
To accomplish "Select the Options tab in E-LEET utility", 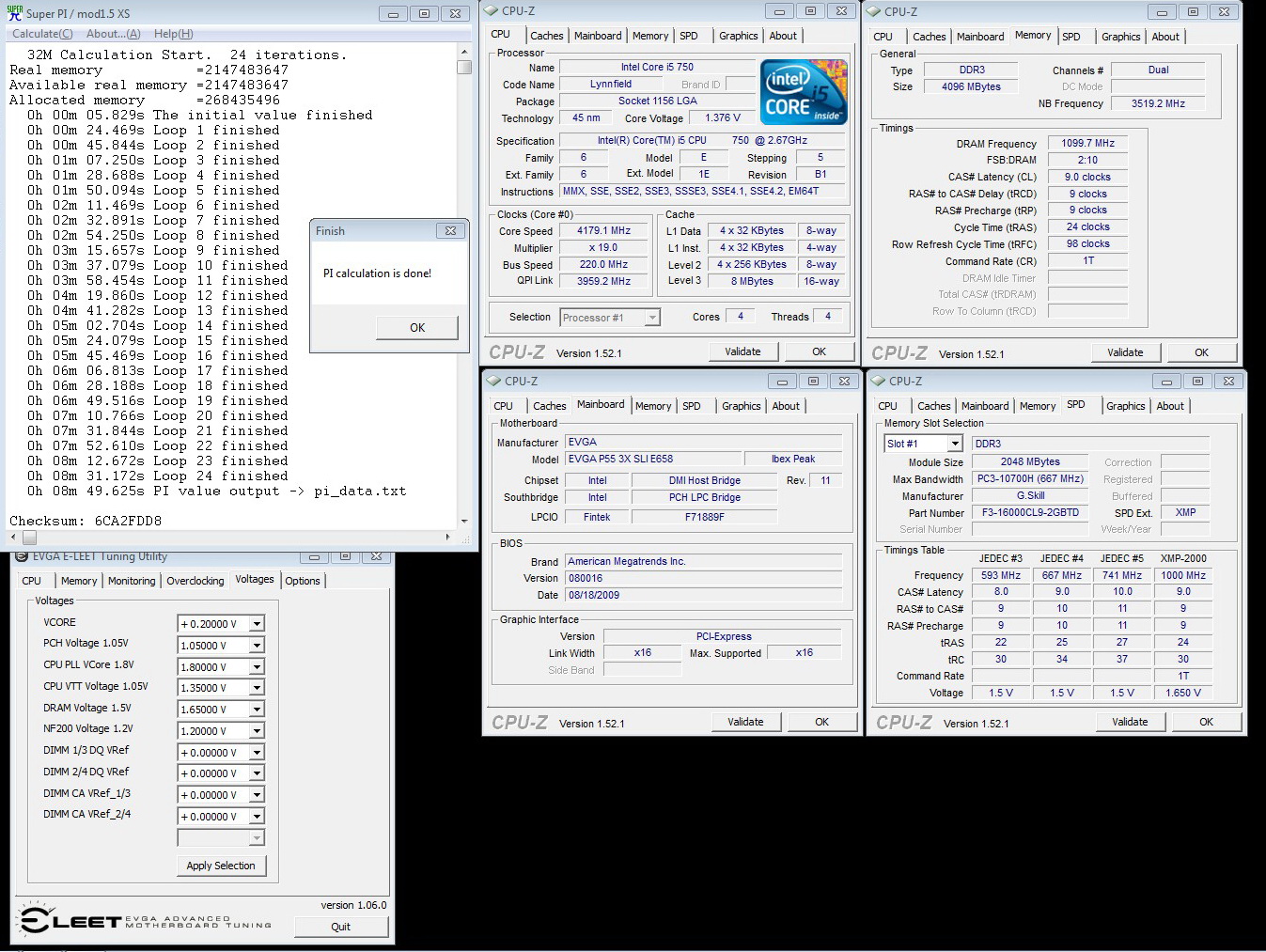I will (303, 581).
